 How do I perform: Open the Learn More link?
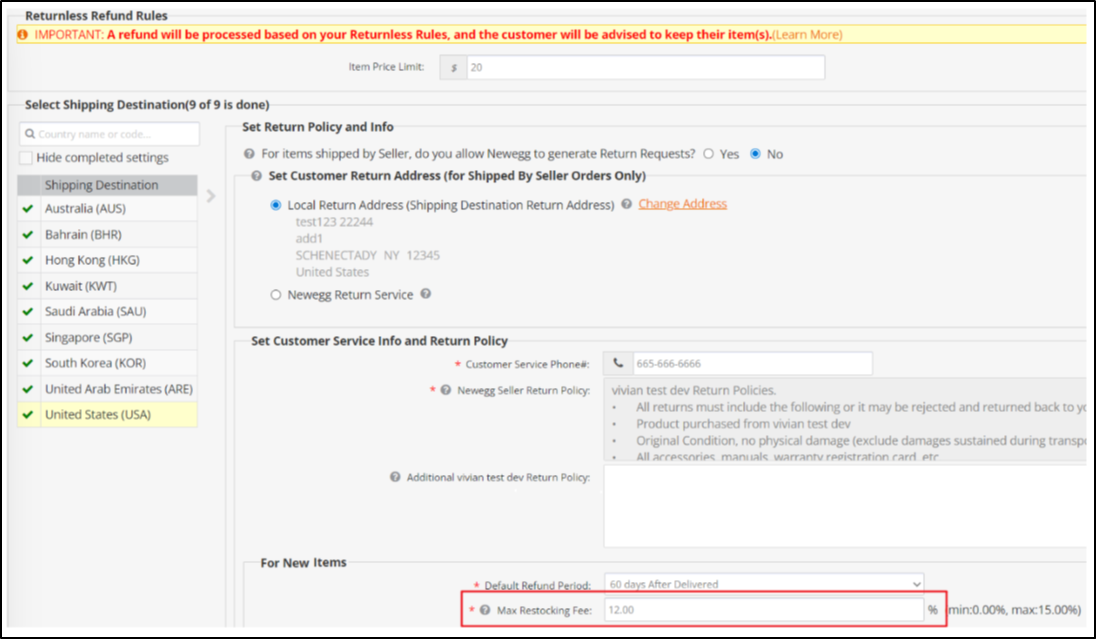click(807, 35)
